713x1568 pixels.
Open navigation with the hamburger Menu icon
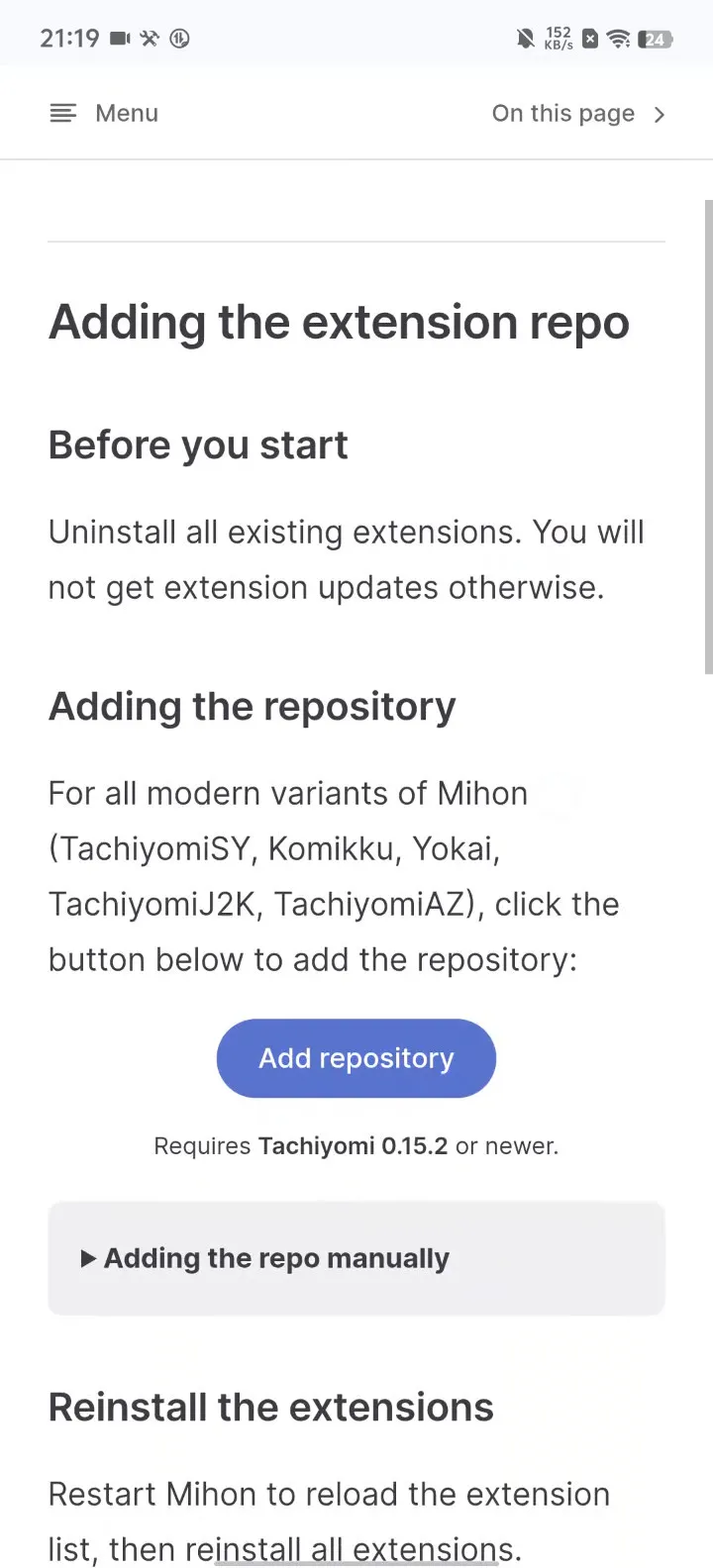coord(62,113)
